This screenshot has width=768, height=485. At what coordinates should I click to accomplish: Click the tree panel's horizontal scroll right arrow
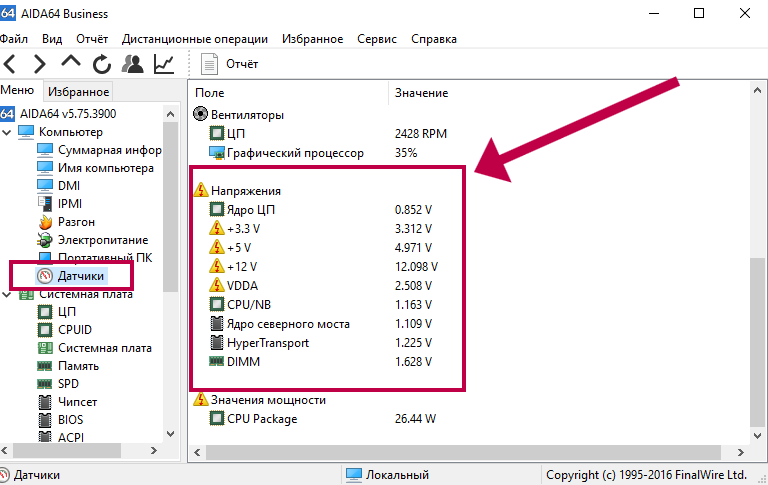(154, 450)
